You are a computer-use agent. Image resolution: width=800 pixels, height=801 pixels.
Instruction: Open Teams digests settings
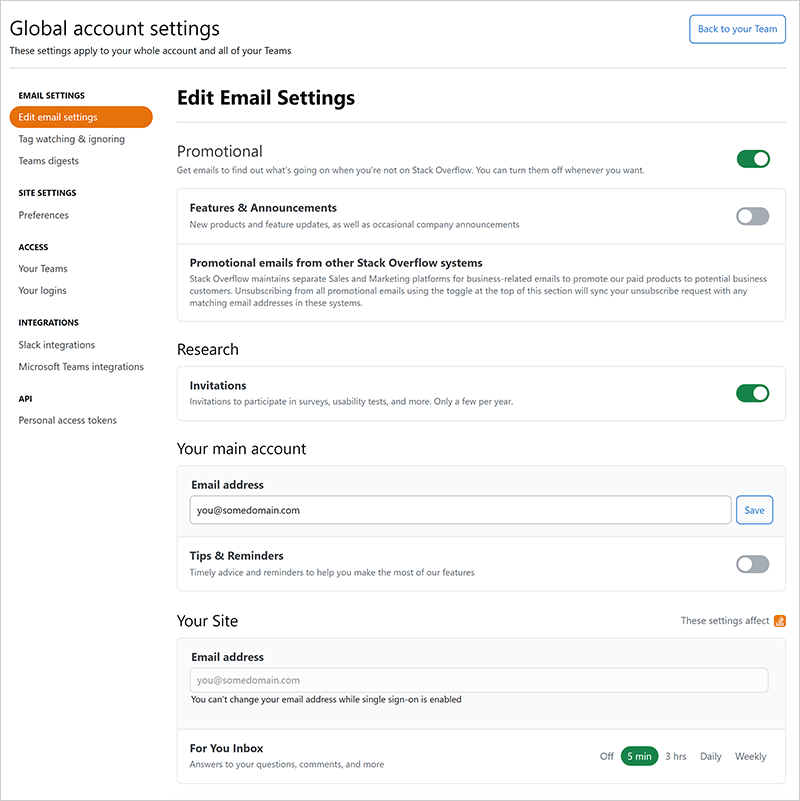49,161
